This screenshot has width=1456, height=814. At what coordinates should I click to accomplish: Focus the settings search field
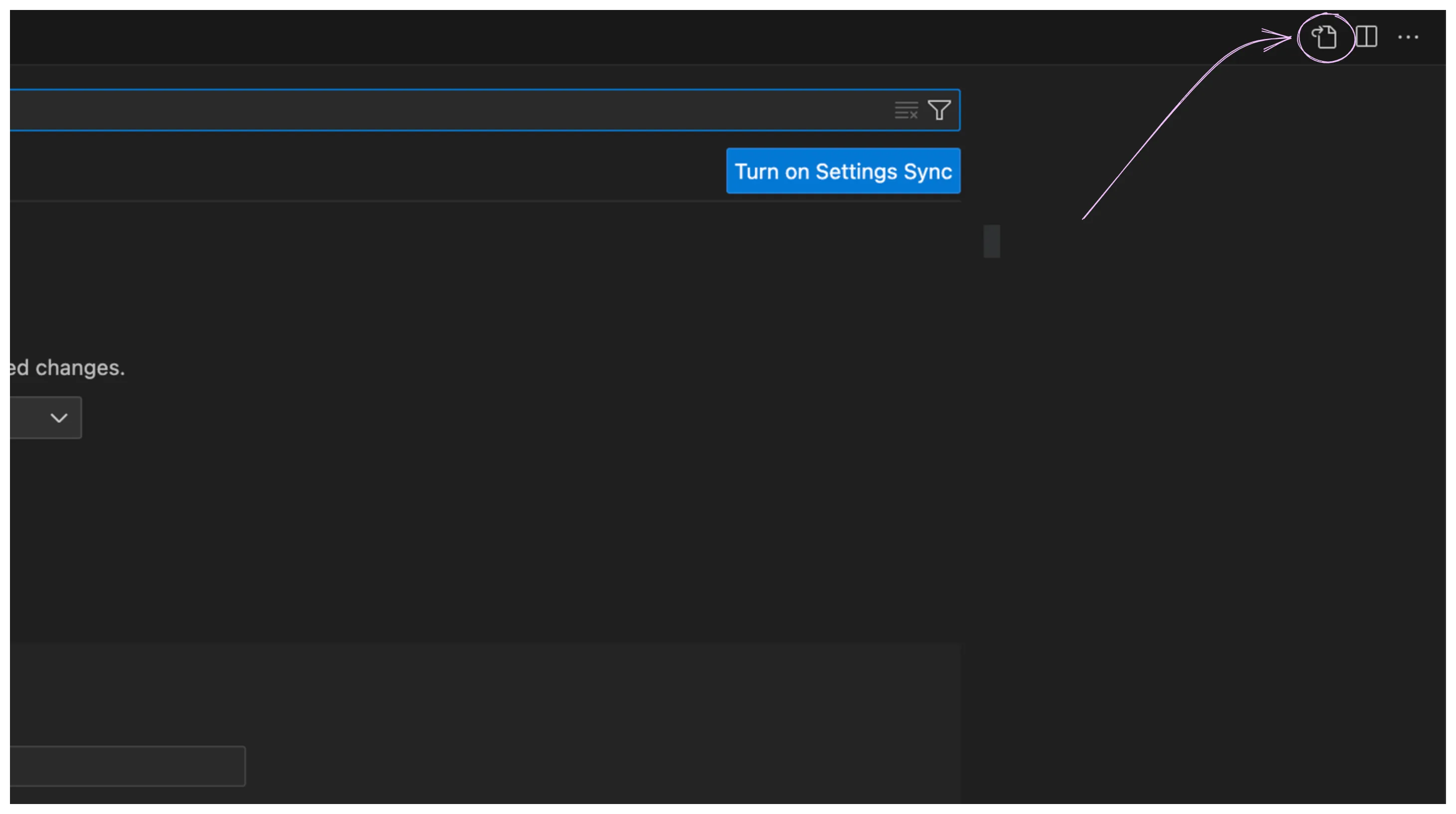click(485, 110)
